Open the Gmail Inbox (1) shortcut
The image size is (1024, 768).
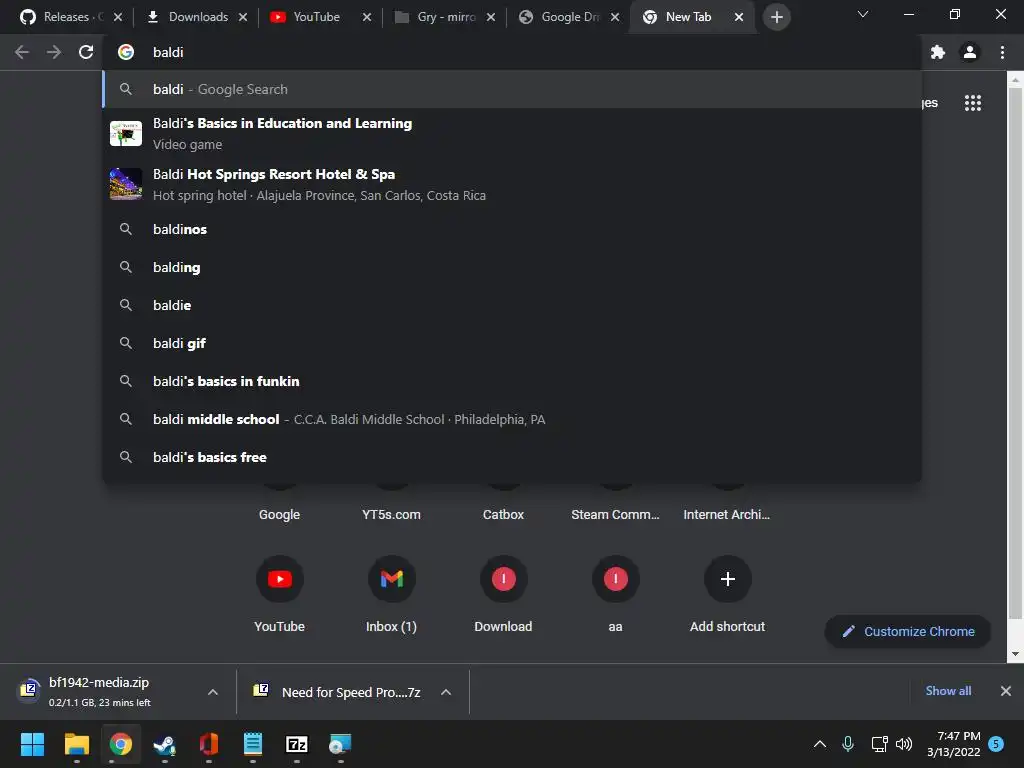(x=391, y=594)
